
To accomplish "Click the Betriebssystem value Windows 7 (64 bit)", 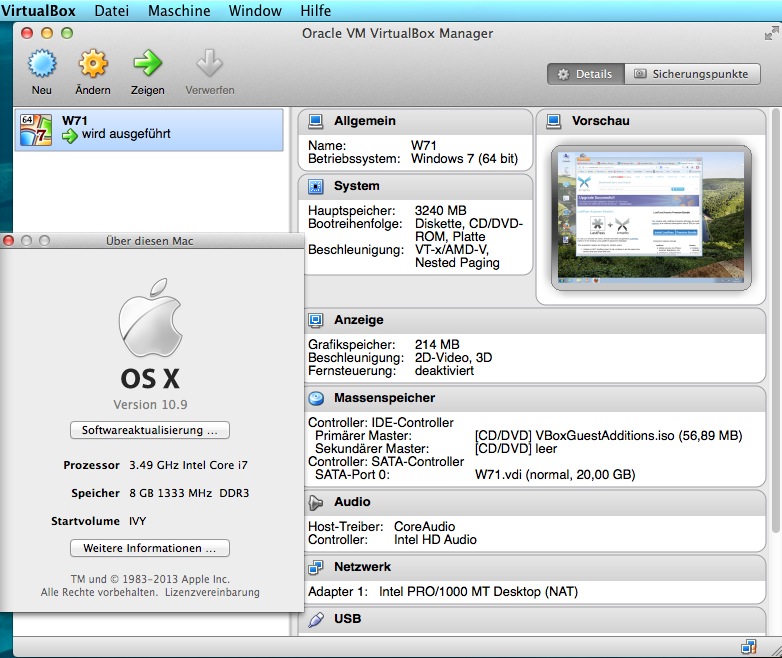I will [464, 159].
